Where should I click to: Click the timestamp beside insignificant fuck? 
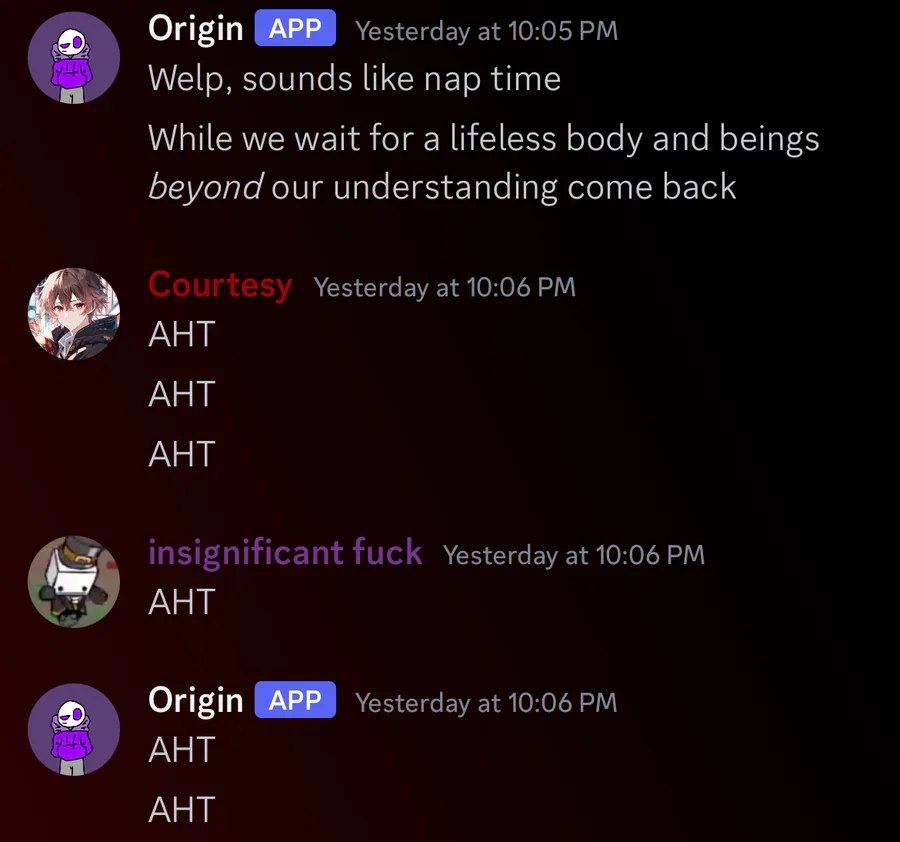tap(574, 555)
